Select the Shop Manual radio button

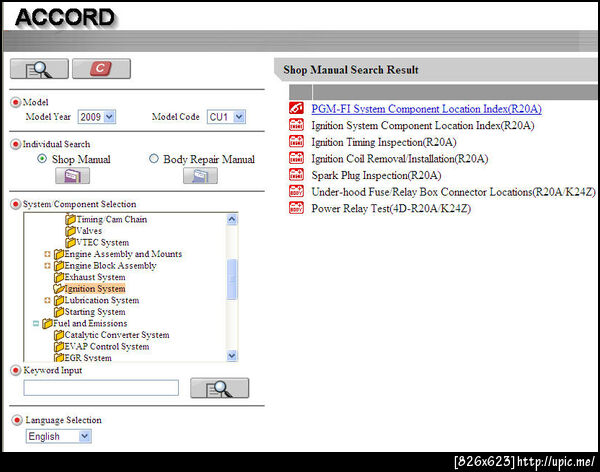(x=42, y=158)
